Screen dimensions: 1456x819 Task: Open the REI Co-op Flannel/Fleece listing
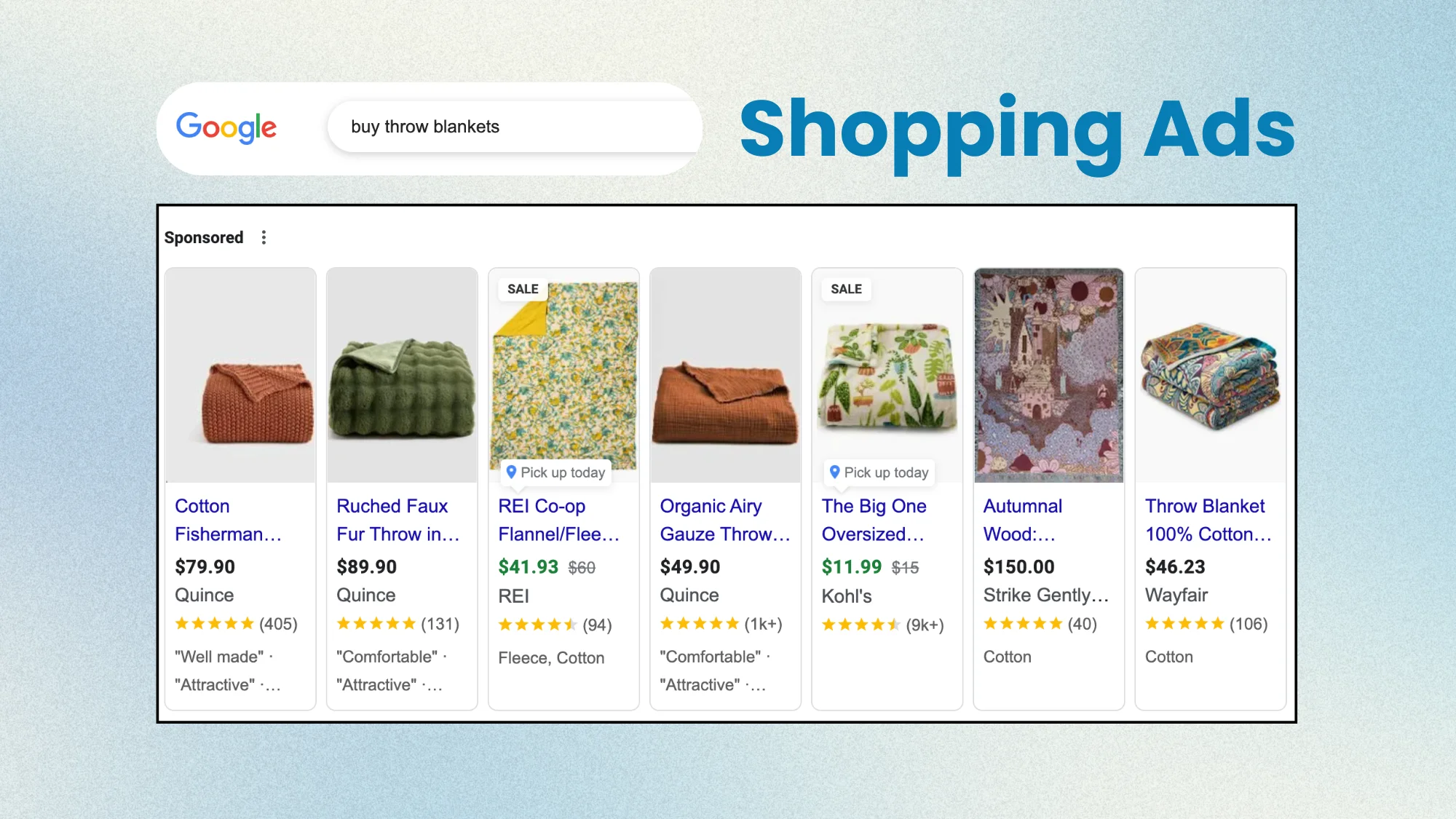pos(558,520)
